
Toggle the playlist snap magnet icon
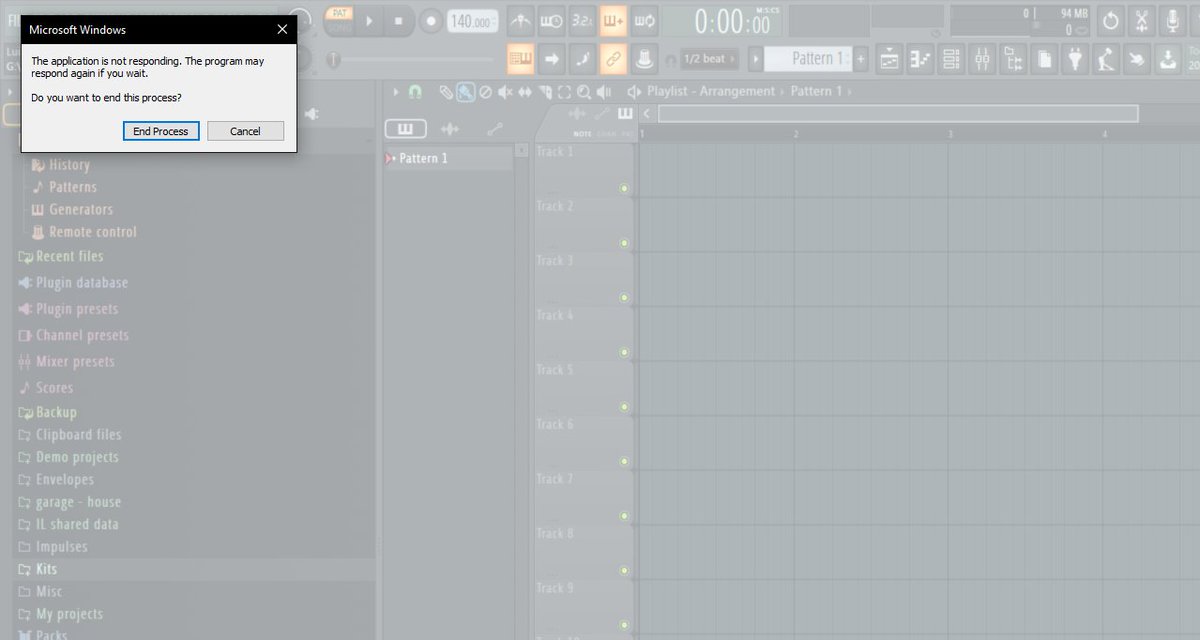click(x=416, y=92)
